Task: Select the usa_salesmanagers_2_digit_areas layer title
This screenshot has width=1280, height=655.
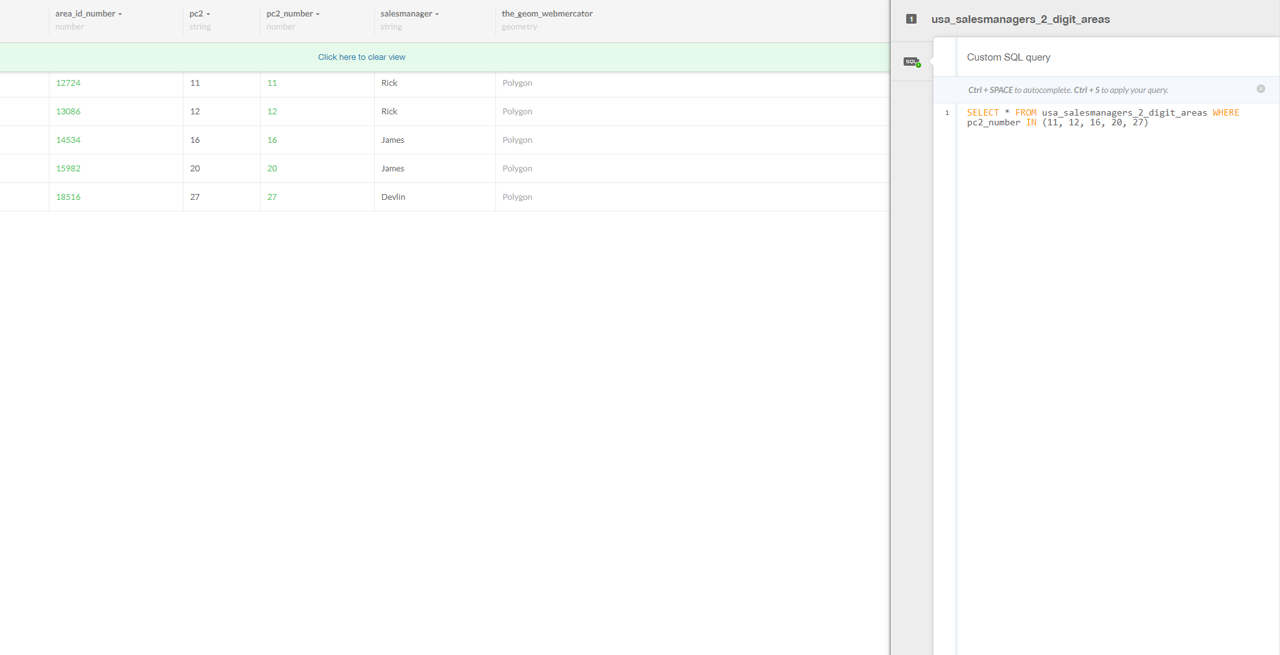Action: pyautogui.click(x=1020, y=19)
